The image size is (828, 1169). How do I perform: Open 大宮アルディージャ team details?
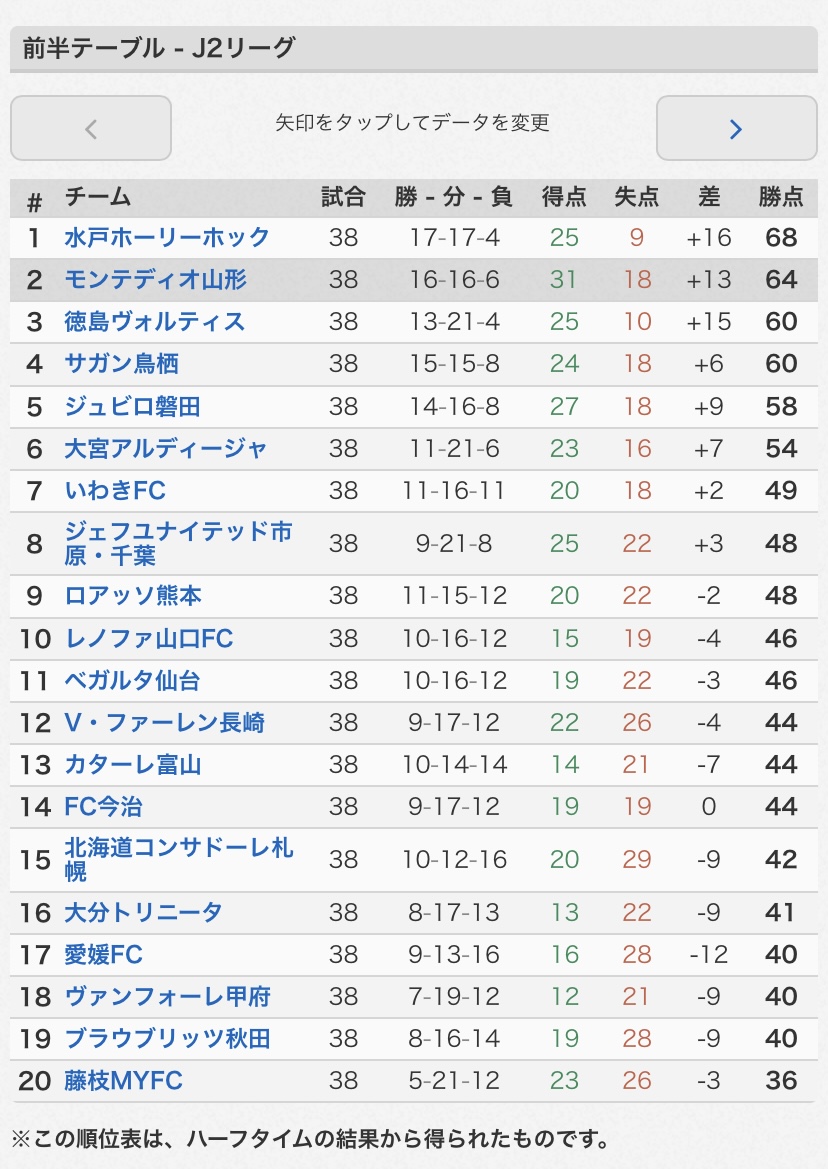pyautogui.click(x=166, y=449)
